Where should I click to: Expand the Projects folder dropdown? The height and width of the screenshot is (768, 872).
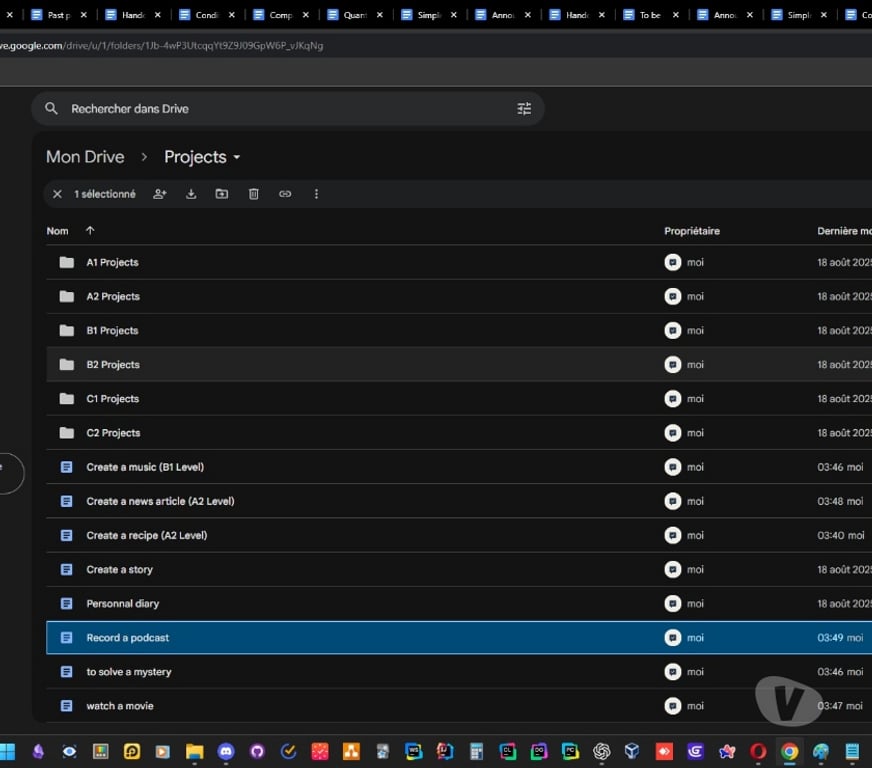(237, 158)
